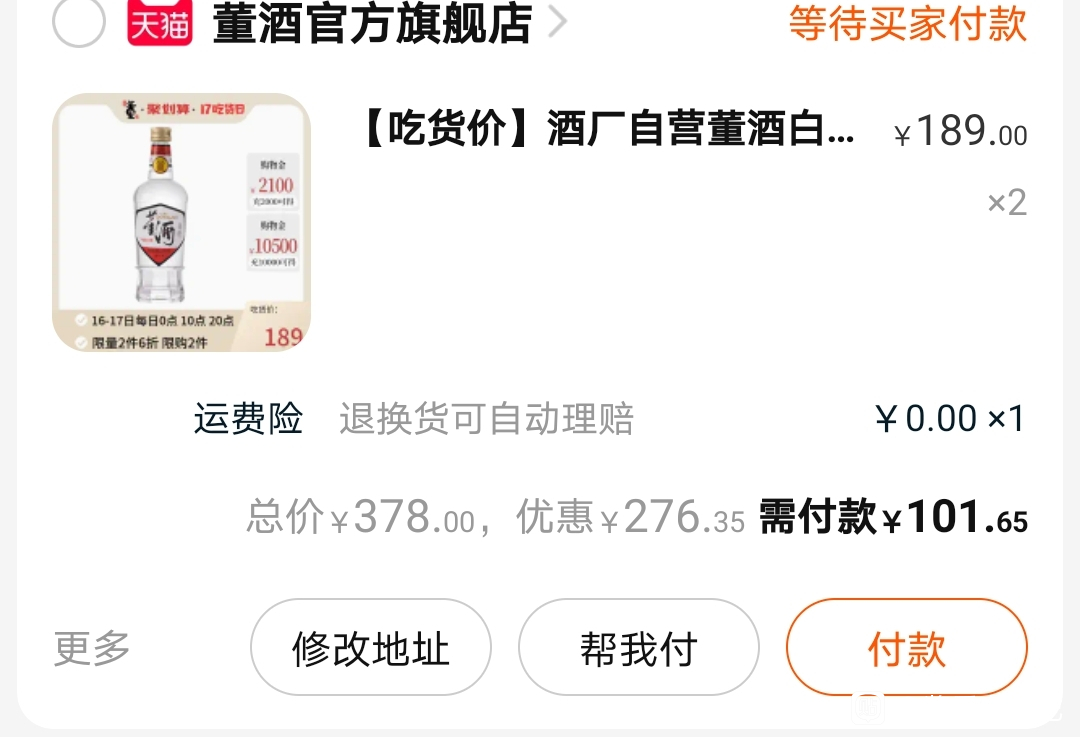Tap the ¥189.00 unit price

pyautogui.click(x=960, y=131)
